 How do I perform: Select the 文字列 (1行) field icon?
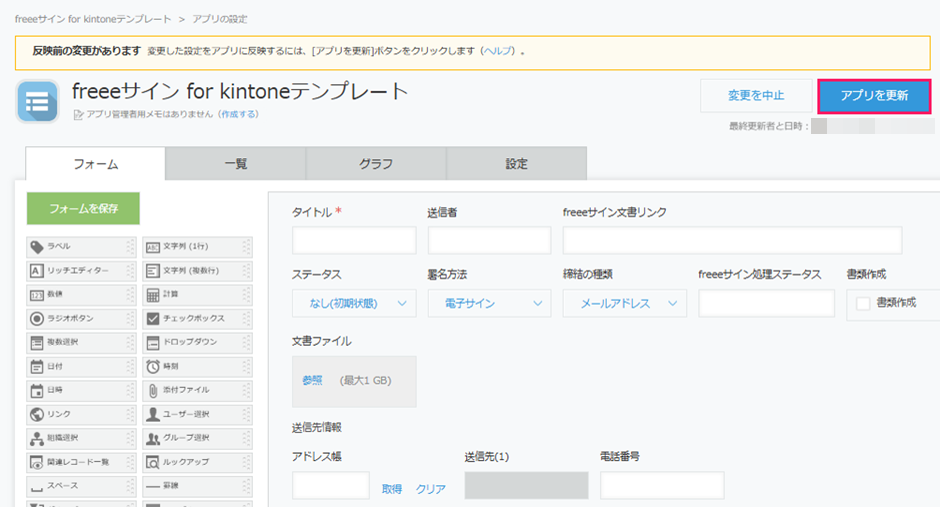[x=153, y=247]
